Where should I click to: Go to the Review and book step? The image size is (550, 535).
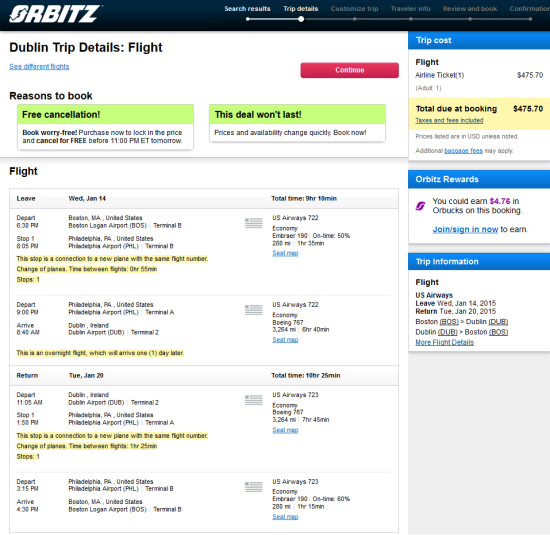tap(470, 9)
